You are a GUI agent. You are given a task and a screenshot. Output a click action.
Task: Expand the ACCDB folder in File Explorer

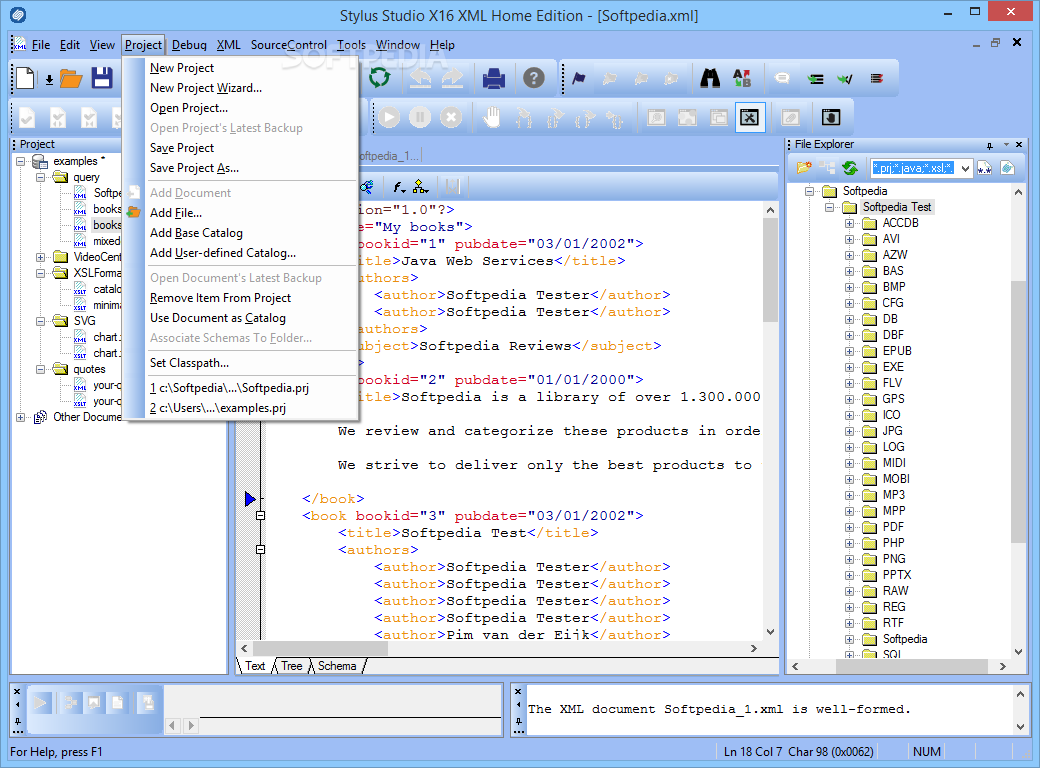tap(849, 224)
